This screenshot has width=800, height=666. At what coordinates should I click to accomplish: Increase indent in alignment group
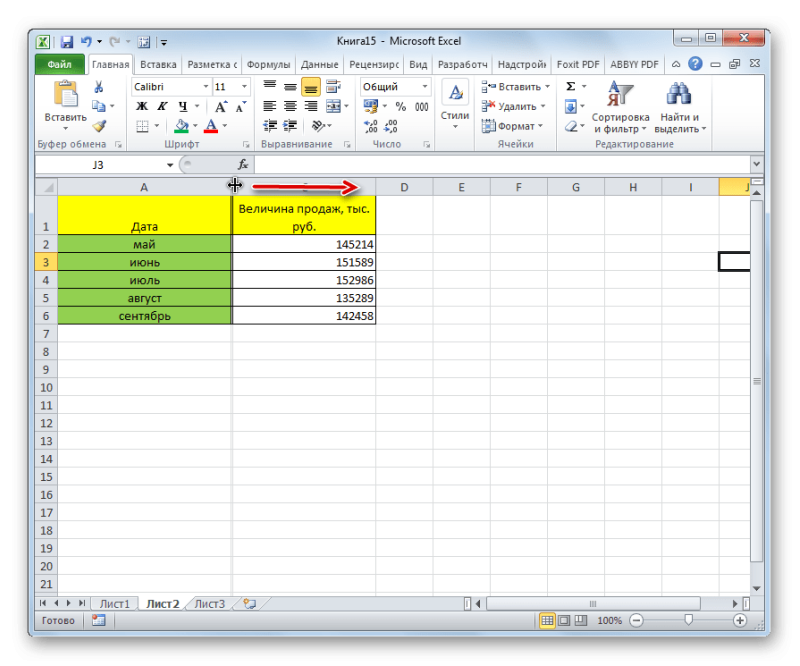pos(290,126)
